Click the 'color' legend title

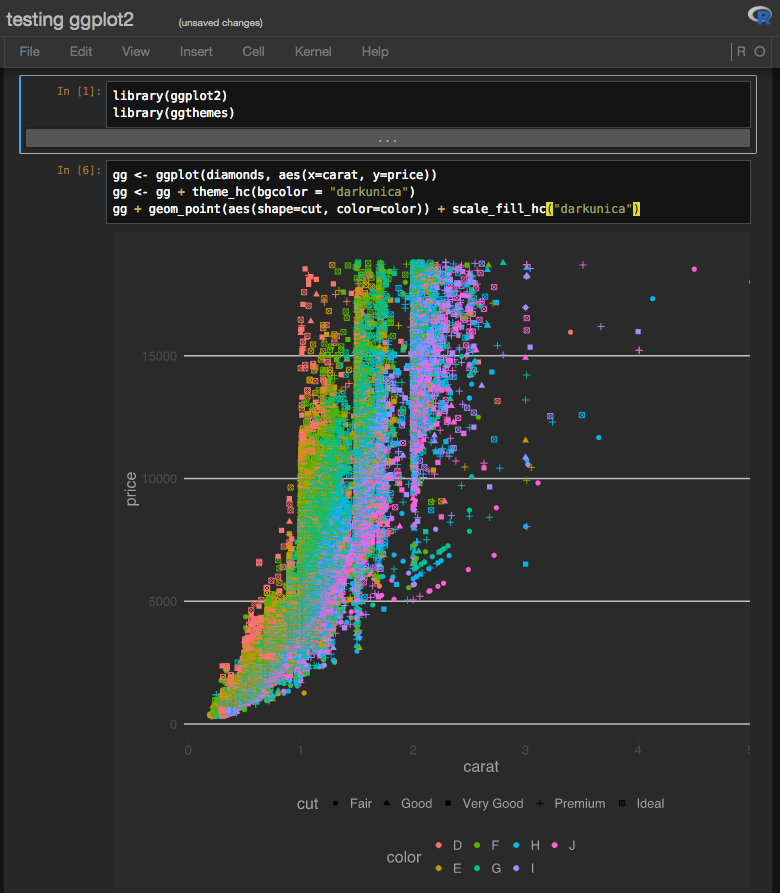coord(404,857)
